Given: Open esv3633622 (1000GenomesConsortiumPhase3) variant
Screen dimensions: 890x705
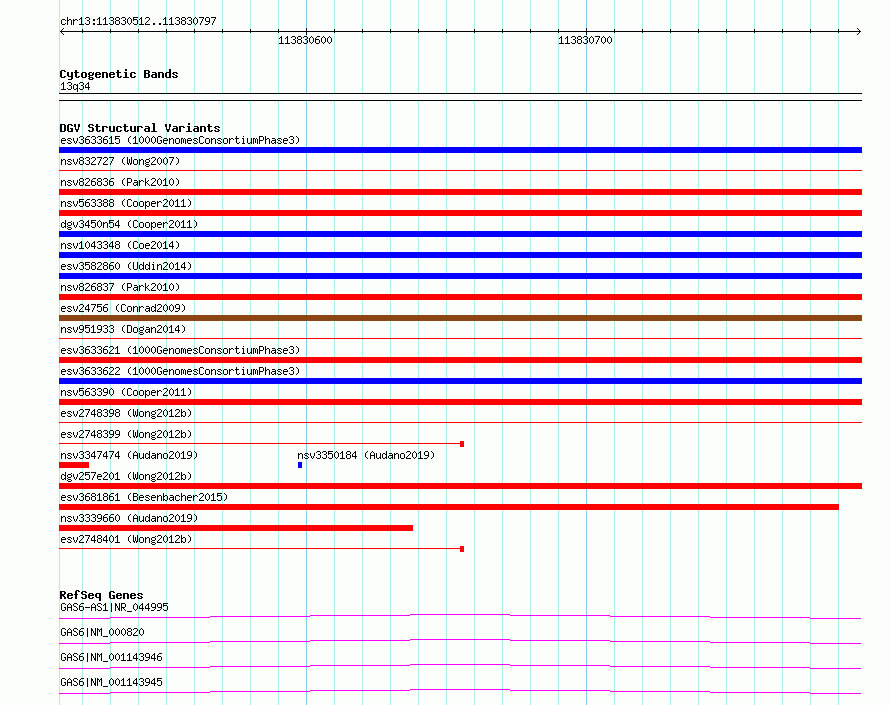Looking at the screenshot, I should (x=180, y=371).
